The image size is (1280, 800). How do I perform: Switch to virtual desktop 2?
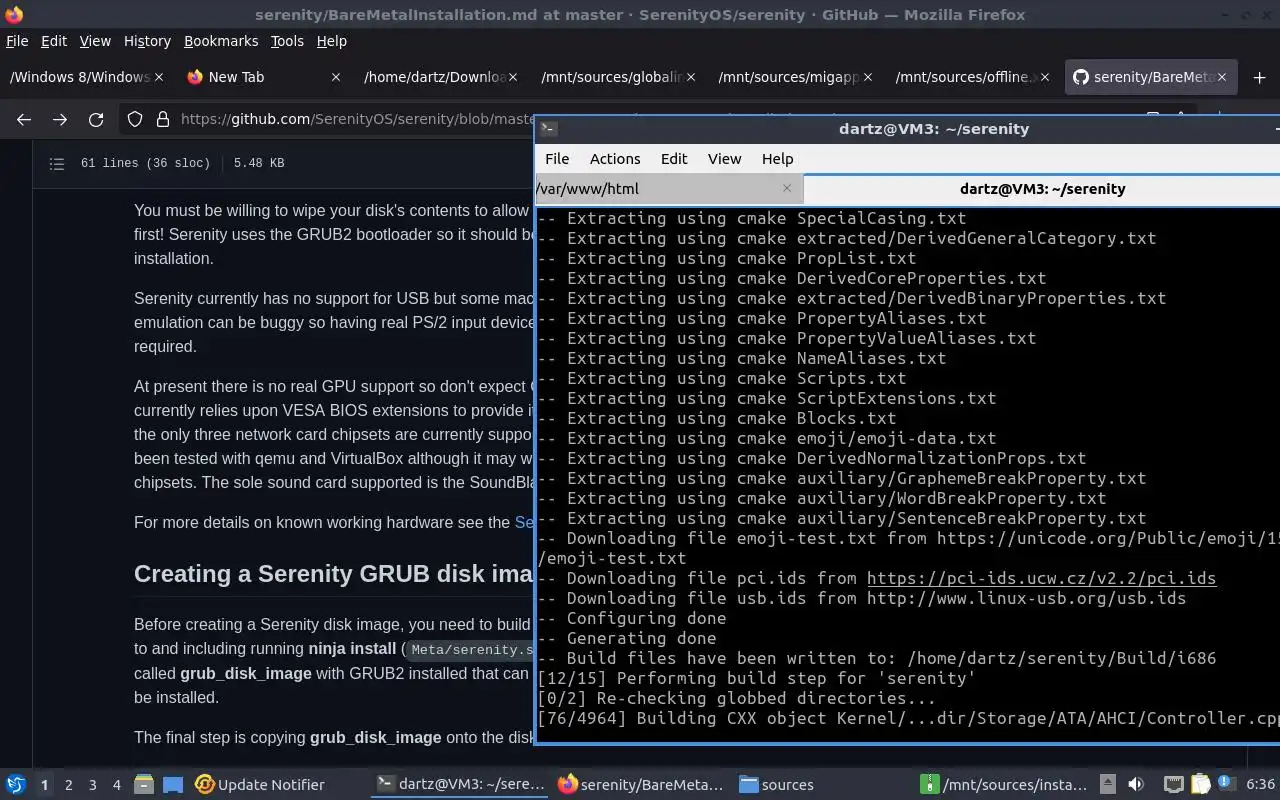pyautogui.click(x=69, y=785)
